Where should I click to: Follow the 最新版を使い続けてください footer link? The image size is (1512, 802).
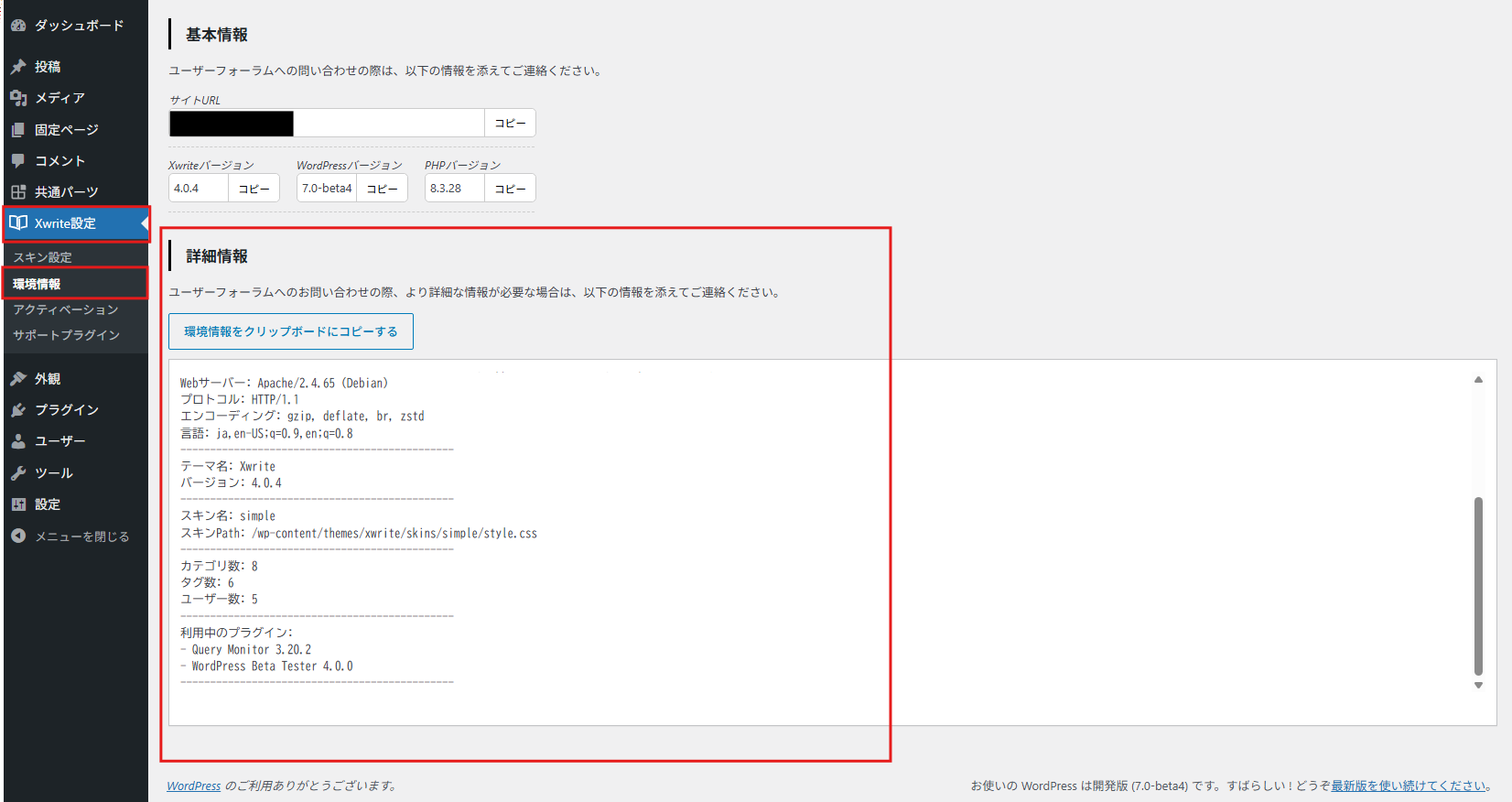coord(1409,786)
